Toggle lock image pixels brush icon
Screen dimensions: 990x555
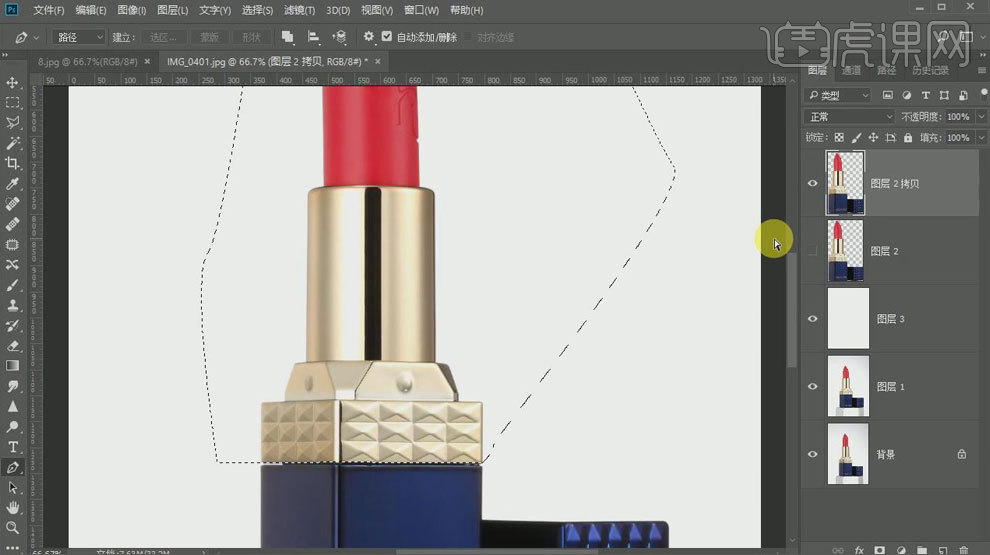[x=856, y=137]
